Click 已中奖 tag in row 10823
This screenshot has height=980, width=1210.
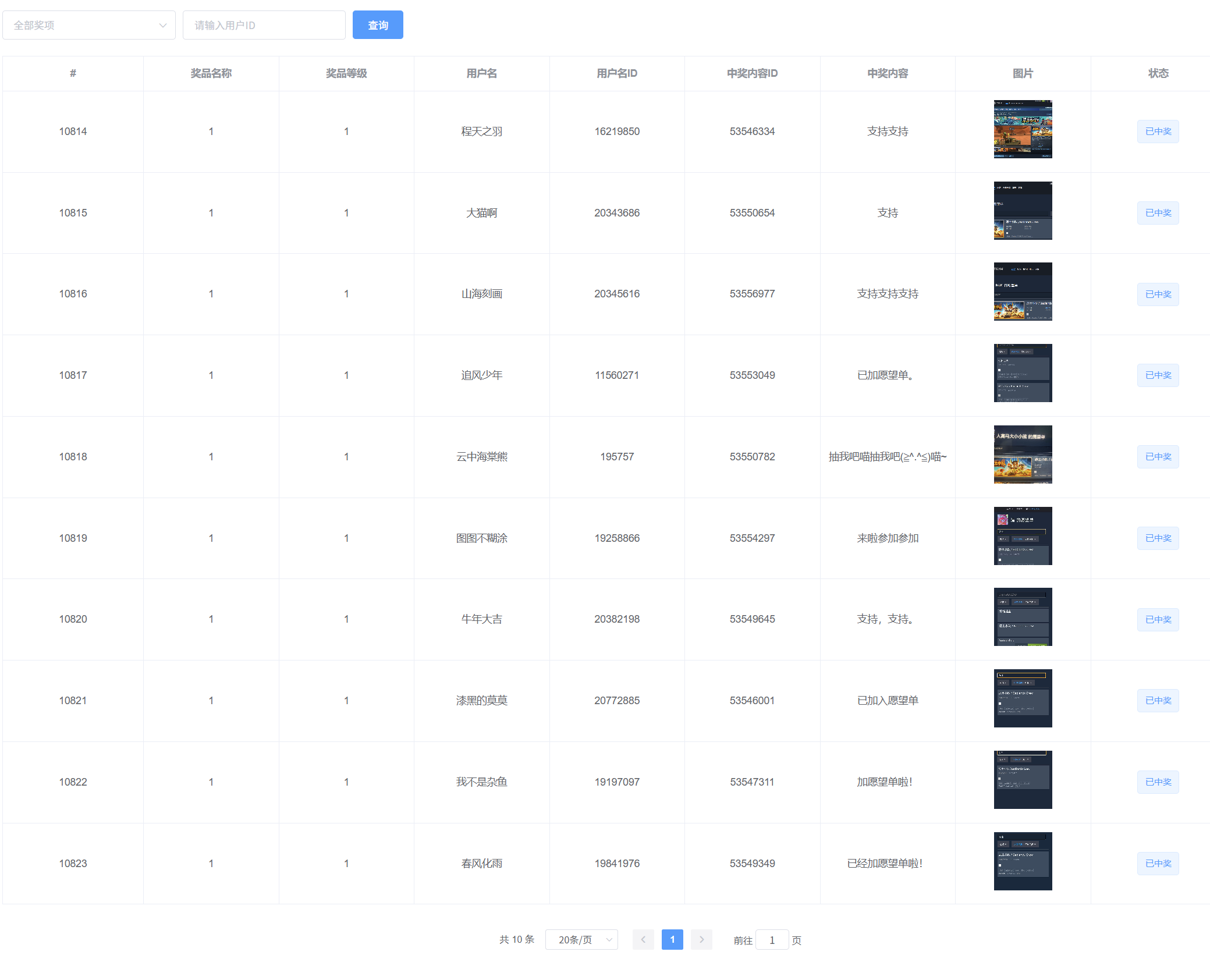pyautogui.click(x=1158, y=864)
